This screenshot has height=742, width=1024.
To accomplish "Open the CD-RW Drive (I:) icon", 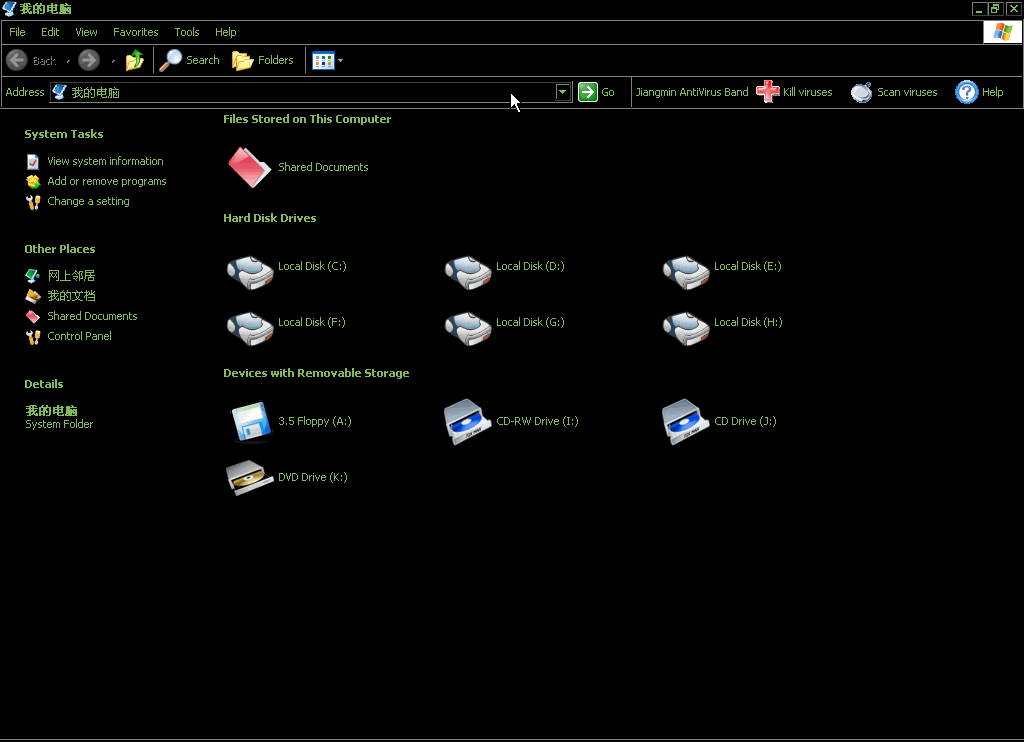I will tap(468, 422).
